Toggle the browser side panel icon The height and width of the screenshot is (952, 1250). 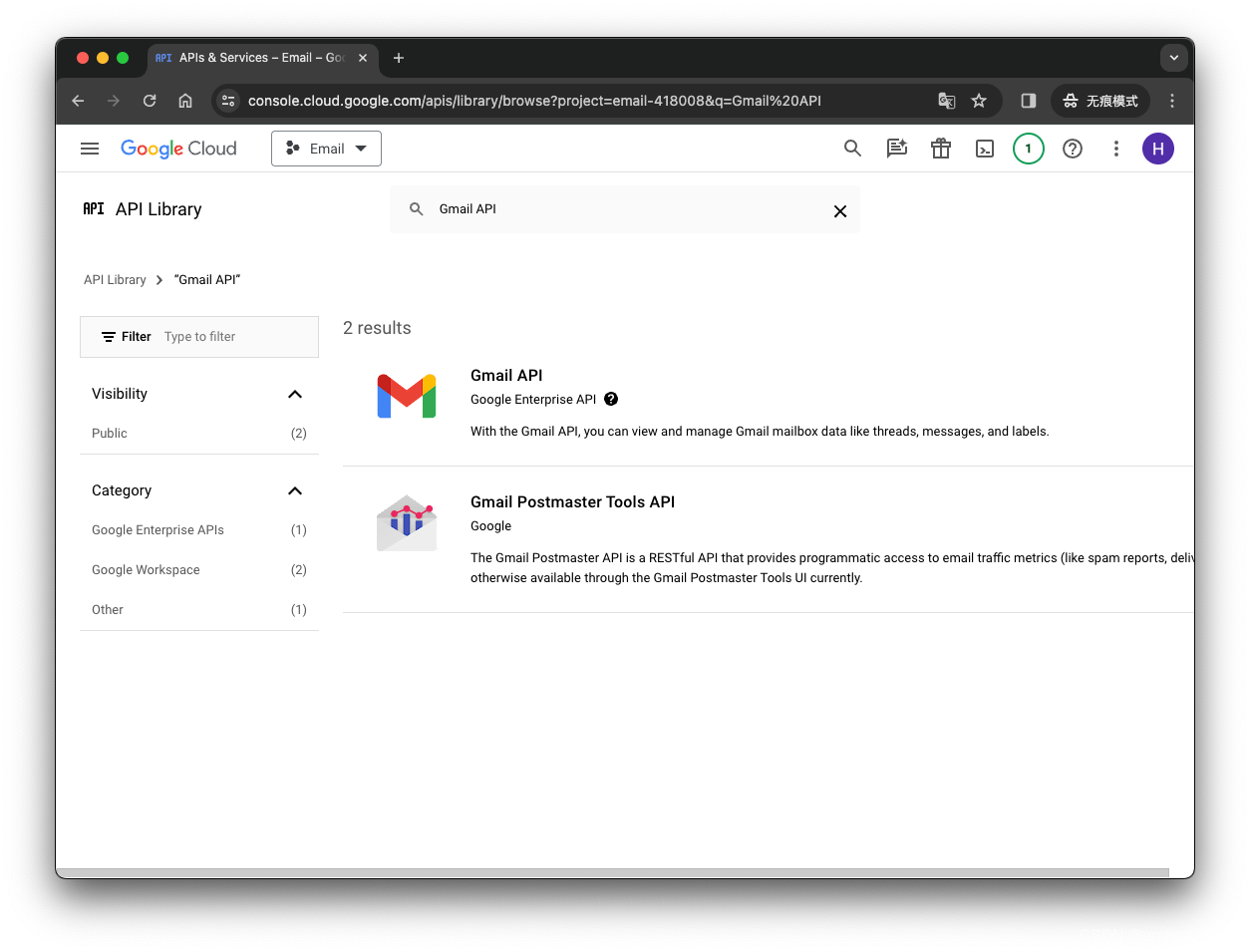tap(1029, 101)
